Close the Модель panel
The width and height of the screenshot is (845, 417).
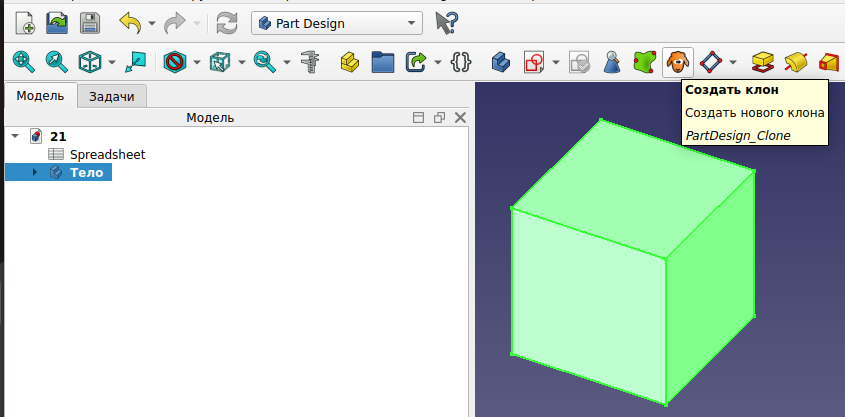(x=460, y=117)
